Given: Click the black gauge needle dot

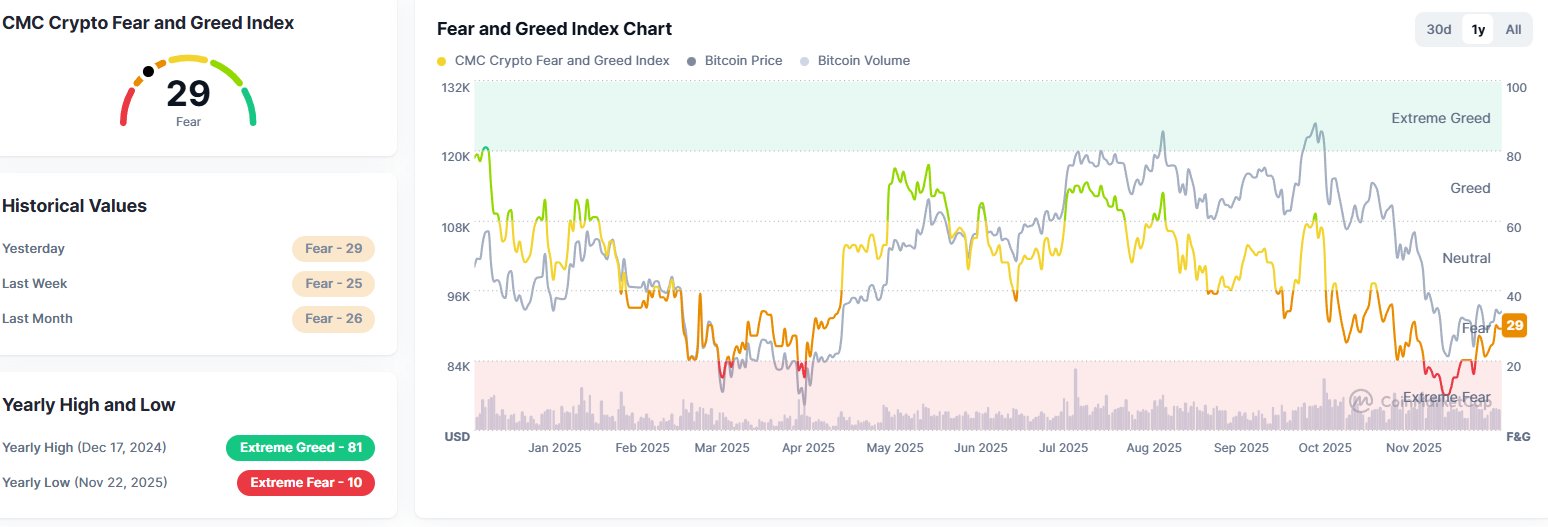Looking at the screenshot, I should (x=148, y=71).
